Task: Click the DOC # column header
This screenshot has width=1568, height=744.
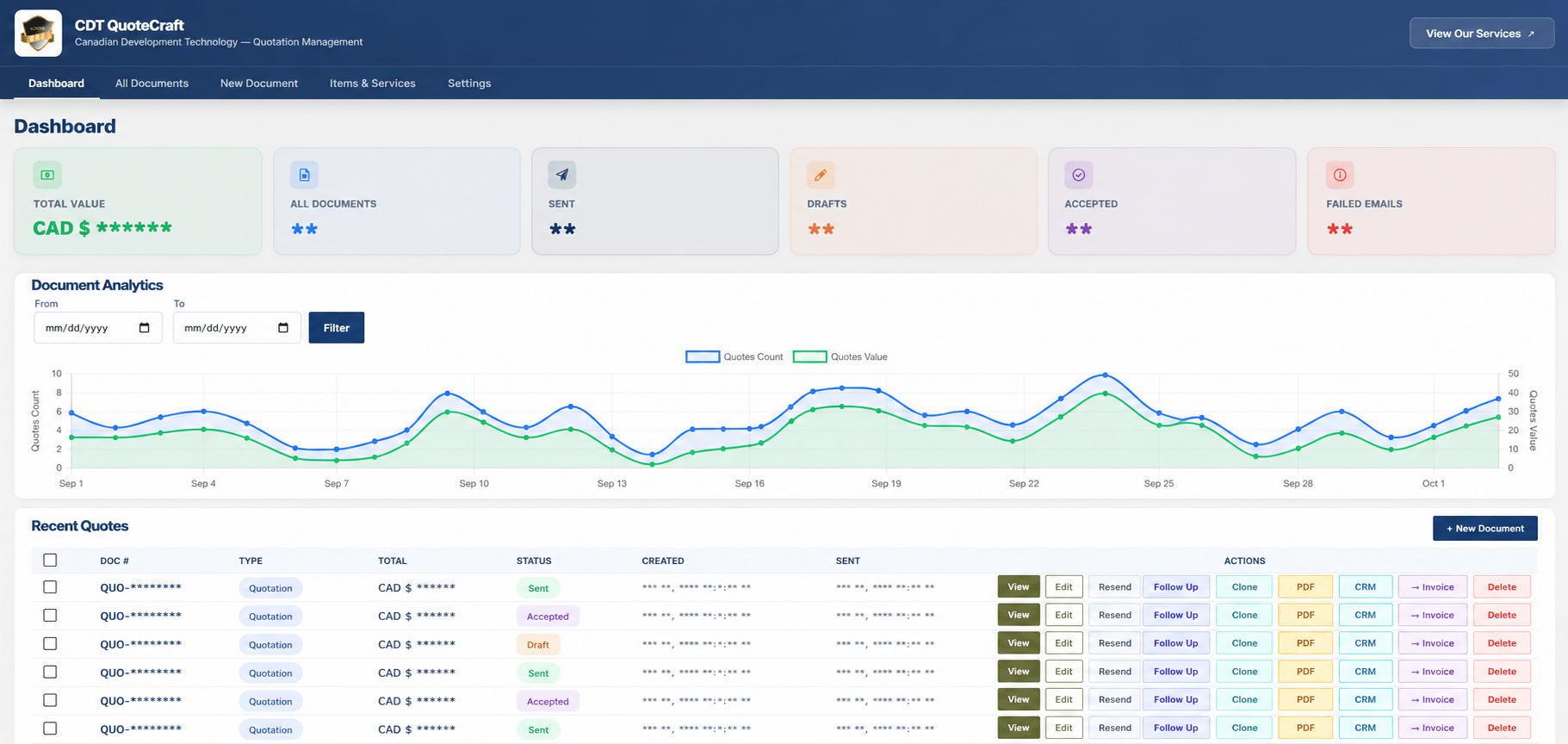Action: [x=115, y=561]
